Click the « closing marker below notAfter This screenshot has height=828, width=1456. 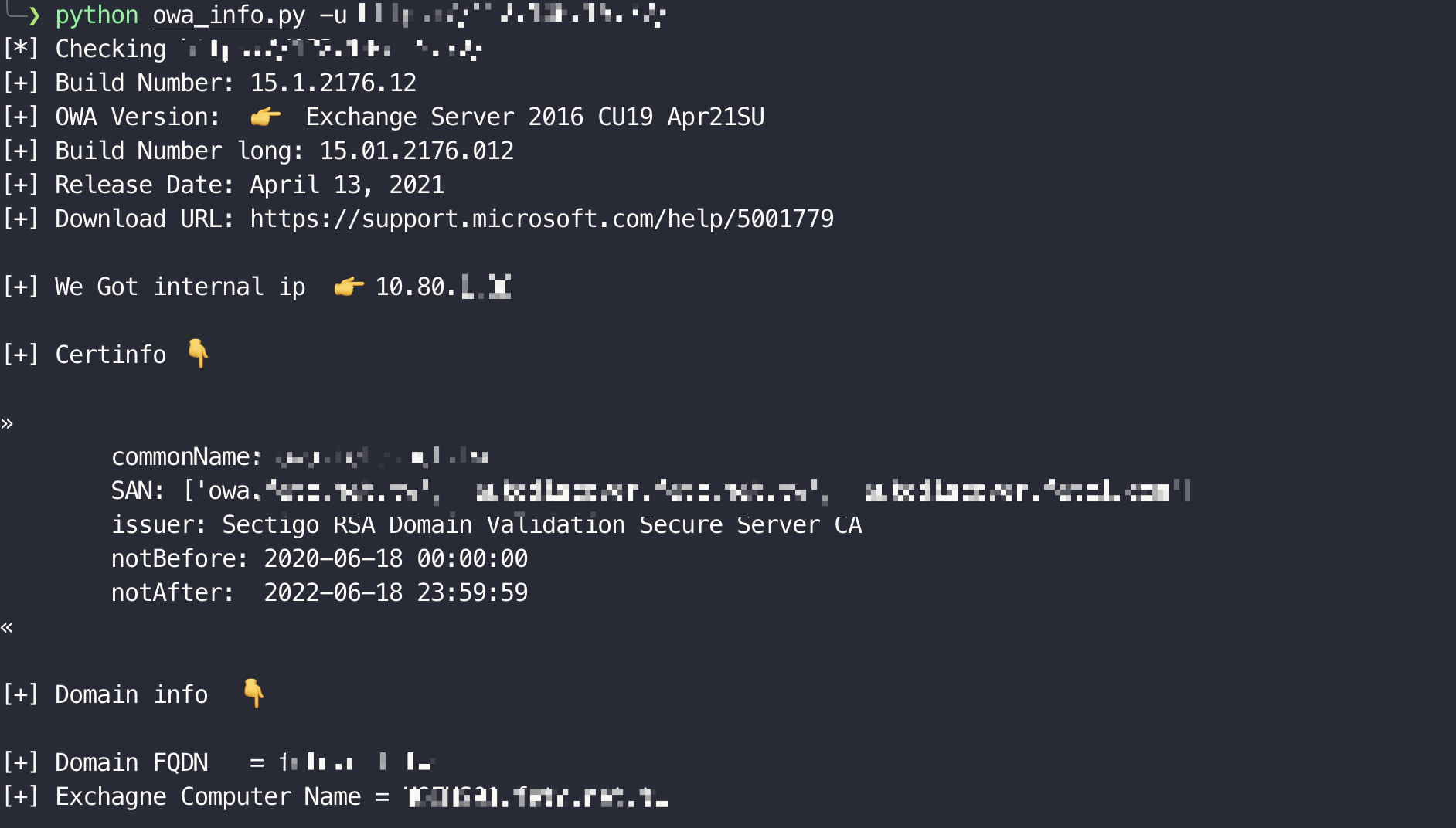tap(7, 627)
